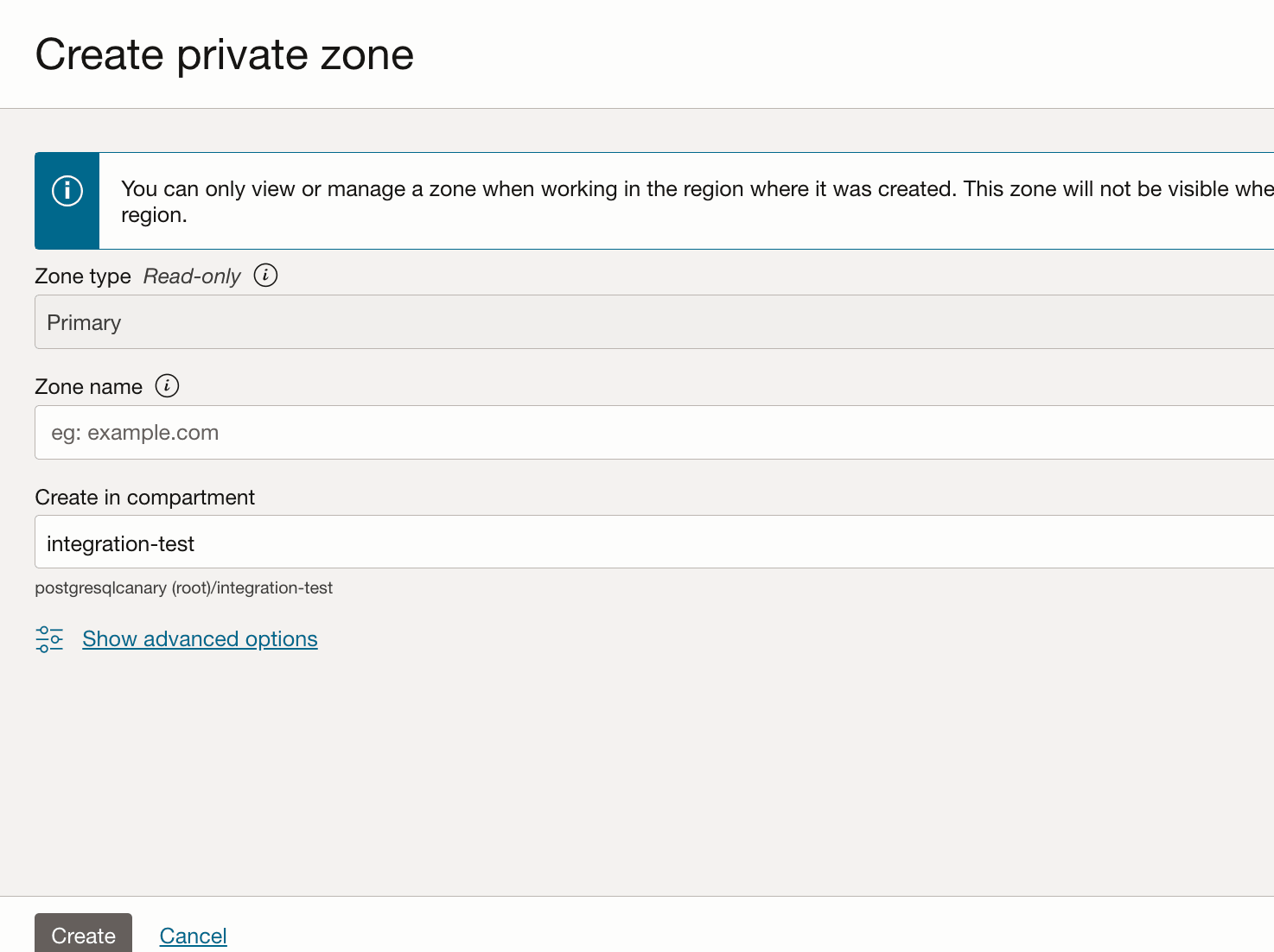The image size is (1274, 952).
Task: Click the info icon in the blue banner
Action: click(x=67, y=190)
